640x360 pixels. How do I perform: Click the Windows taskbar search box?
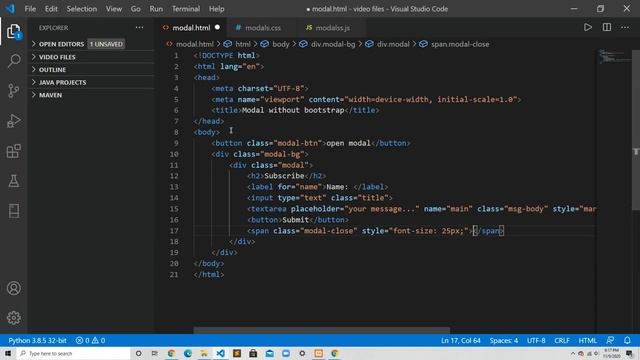73,353
